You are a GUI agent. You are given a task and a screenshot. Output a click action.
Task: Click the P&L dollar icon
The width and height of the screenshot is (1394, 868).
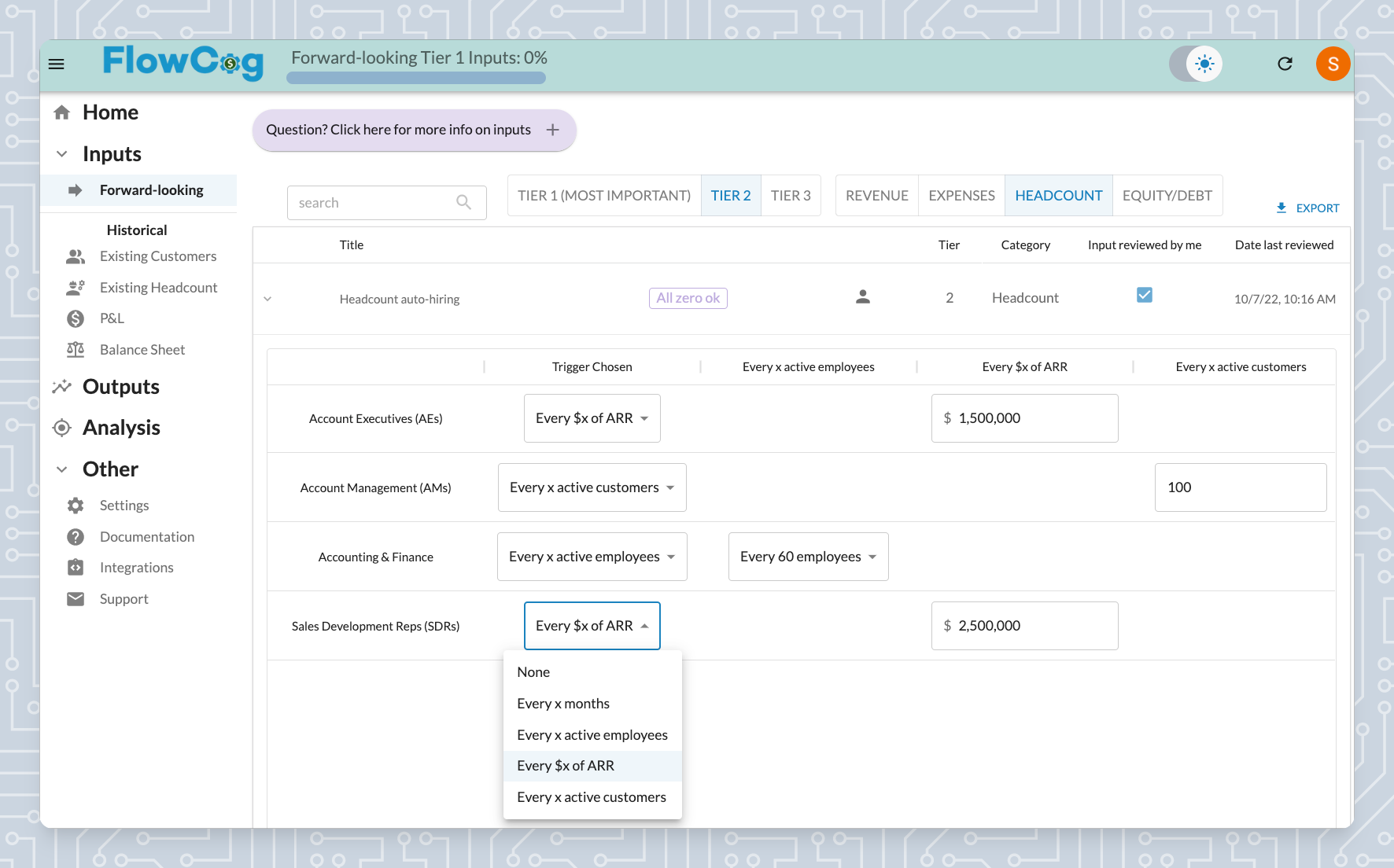coord(76,318)
